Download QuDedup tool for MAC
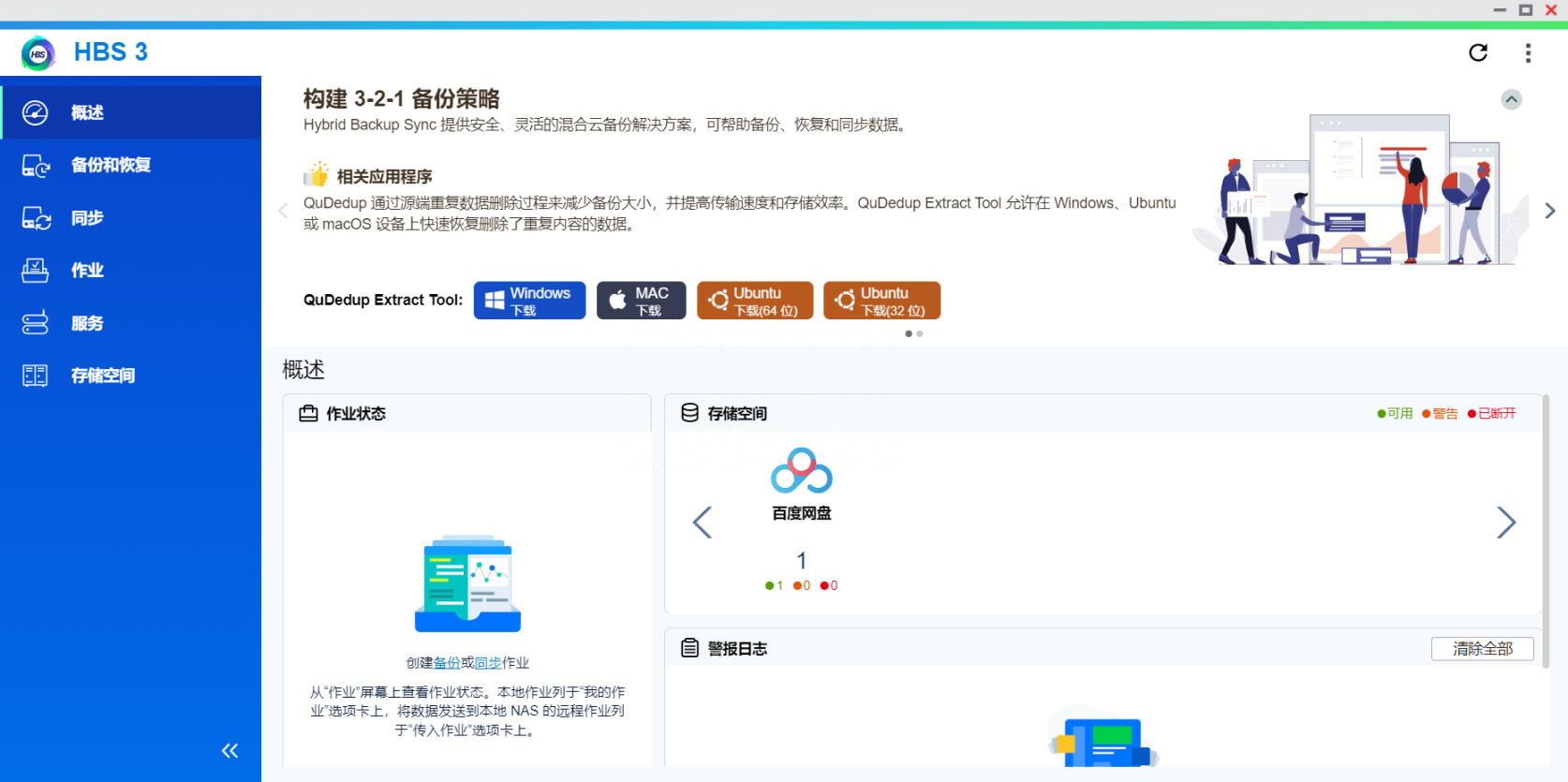The height and width of the screenshot is (782, 1568). (x=641, y=301)
